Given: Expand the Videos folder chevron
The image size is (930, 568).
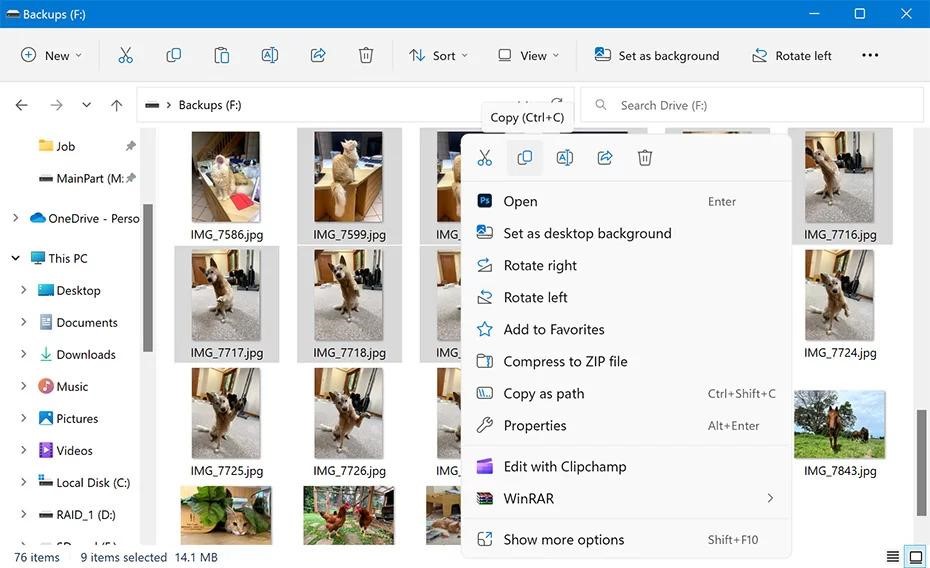Looking at the screenshot, I should (24, 450).
